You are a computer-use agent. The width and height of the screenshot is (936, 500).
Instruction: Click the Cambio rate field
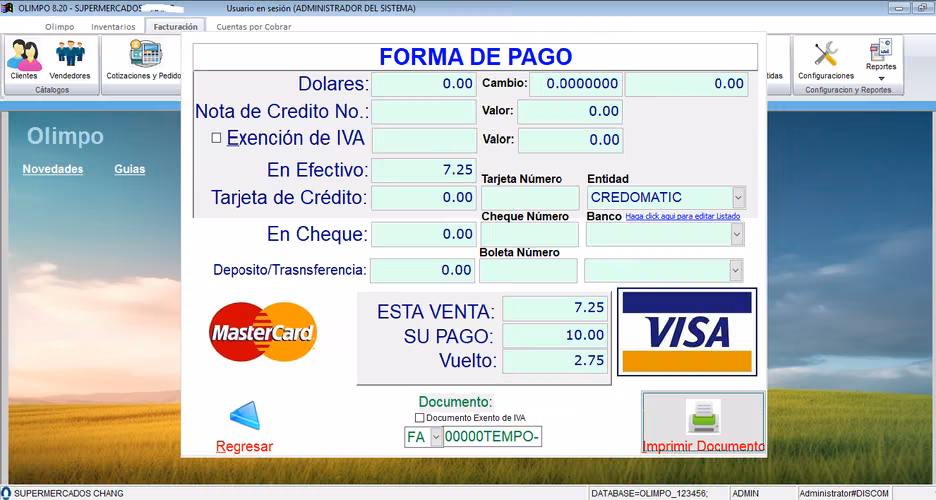pyautogui.click(x=576, y=84)
